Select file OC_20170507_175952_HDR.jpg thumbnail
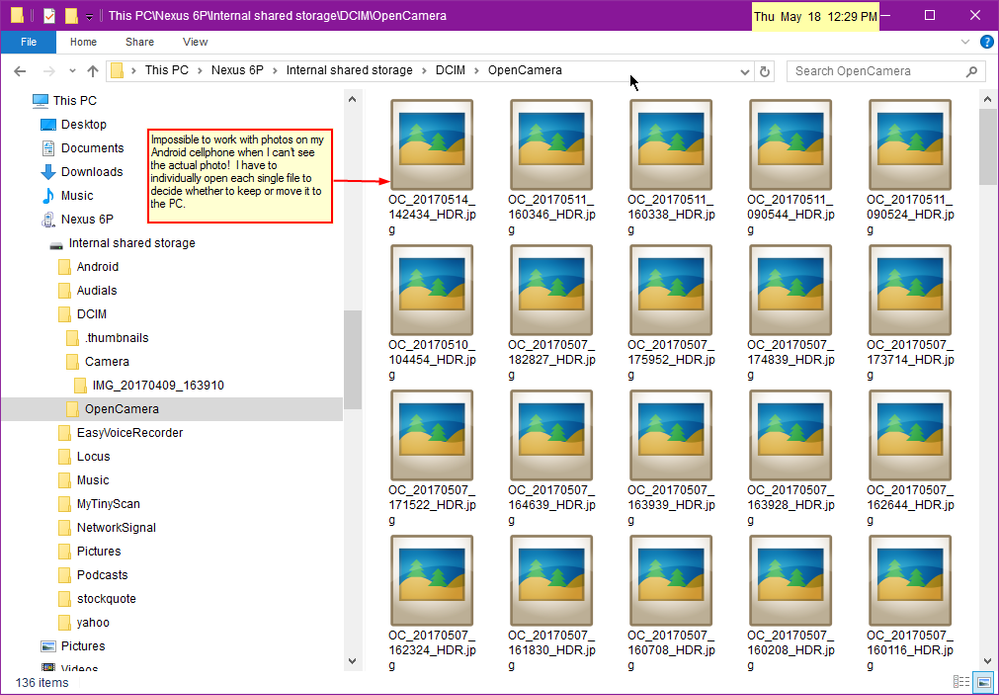 [671, 290]
